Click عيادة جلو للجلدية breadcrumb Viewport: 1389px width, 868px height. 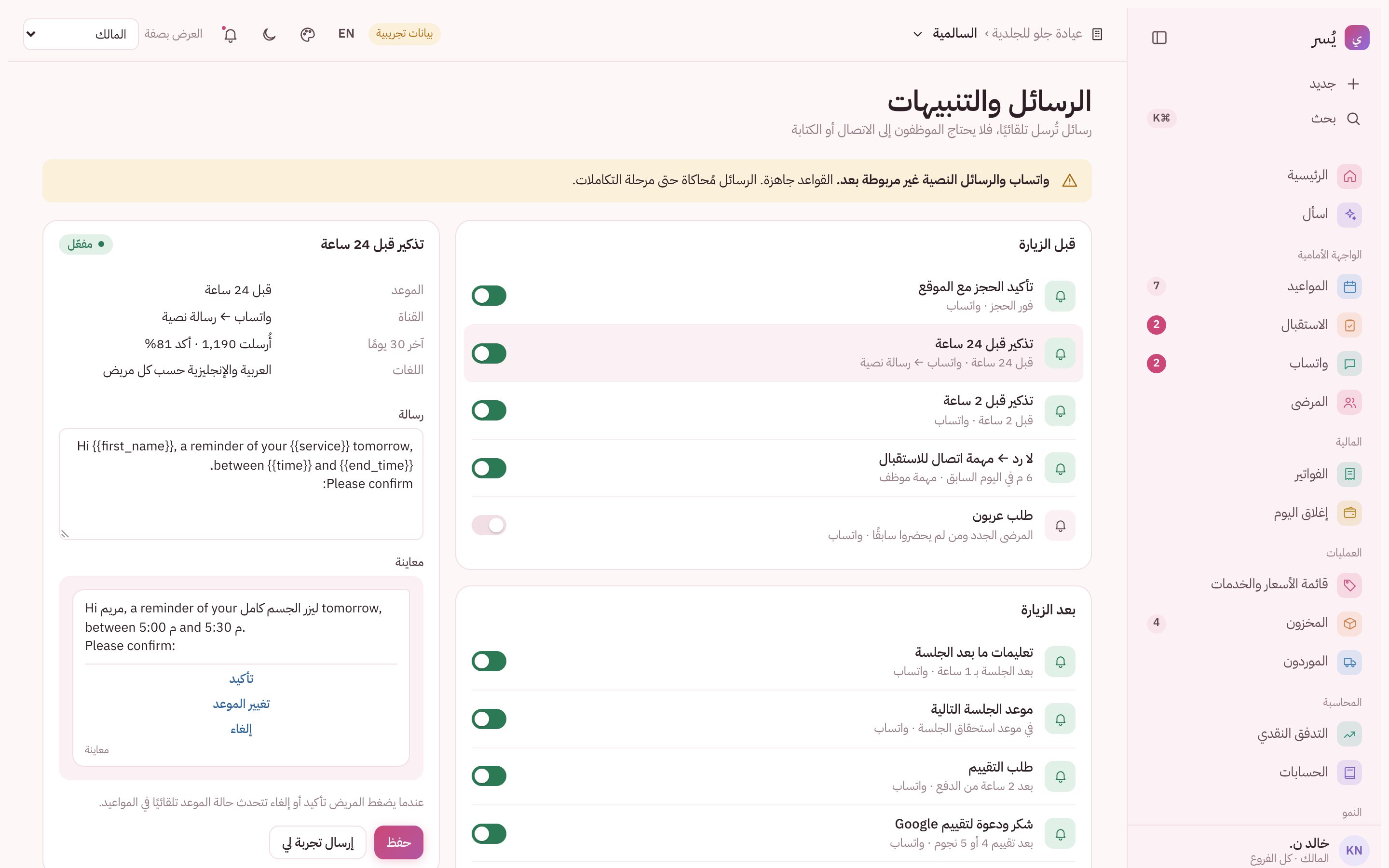click(x=1036, y=34)
